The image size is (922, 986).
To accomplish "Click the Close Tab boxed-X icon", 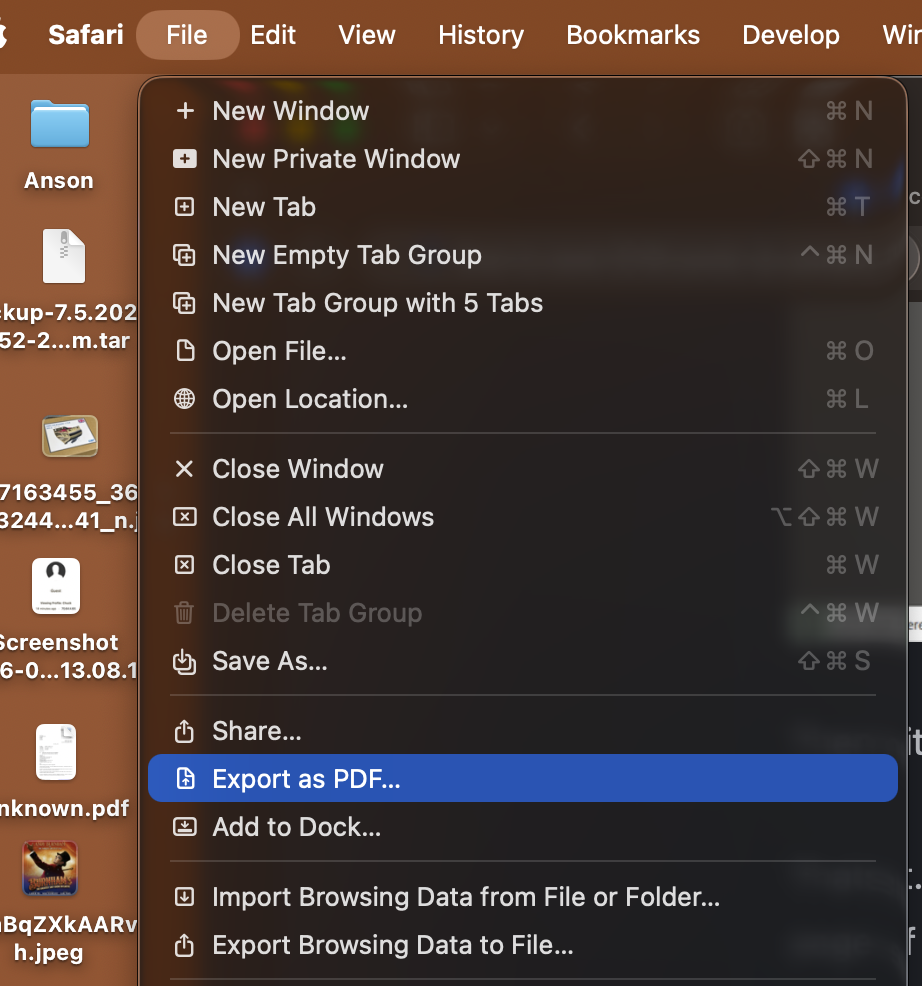I will pos(184,565).
